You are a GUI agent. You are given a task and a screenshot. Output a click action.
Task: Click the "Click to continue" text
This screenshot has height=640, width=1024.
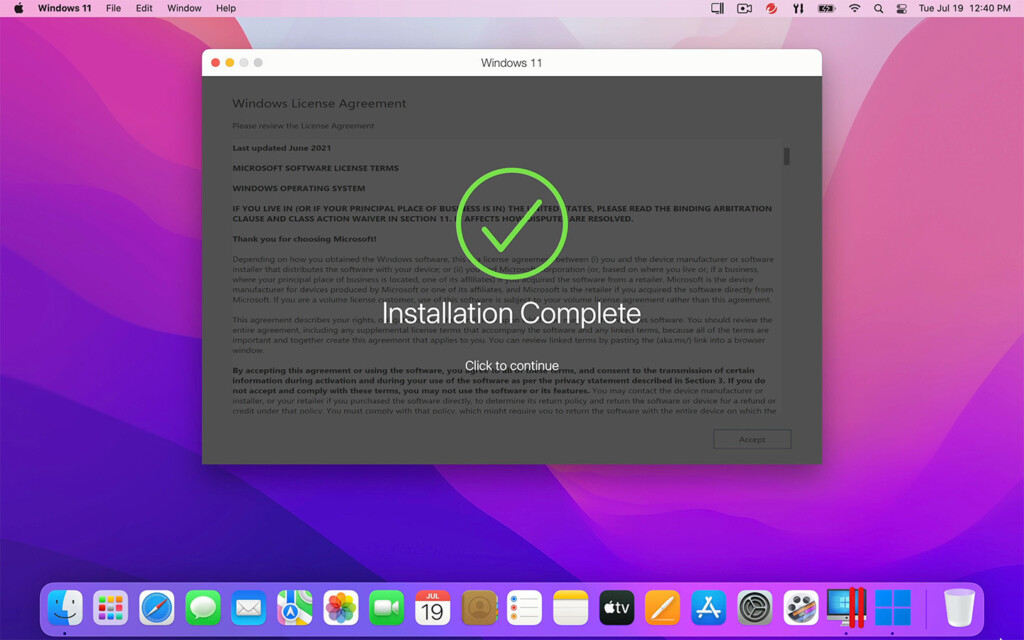512,366
